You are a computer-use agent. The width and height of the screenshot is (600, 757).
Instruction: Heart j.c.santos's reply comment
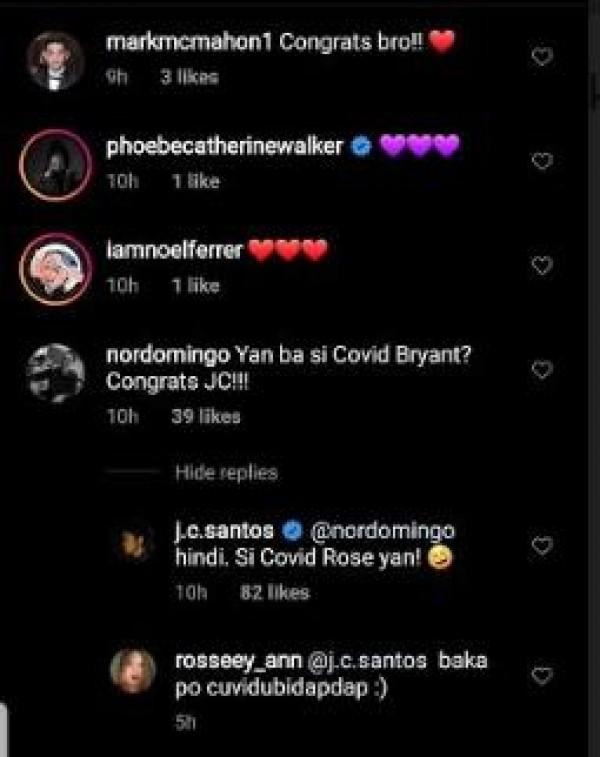(x=541, y=545)
